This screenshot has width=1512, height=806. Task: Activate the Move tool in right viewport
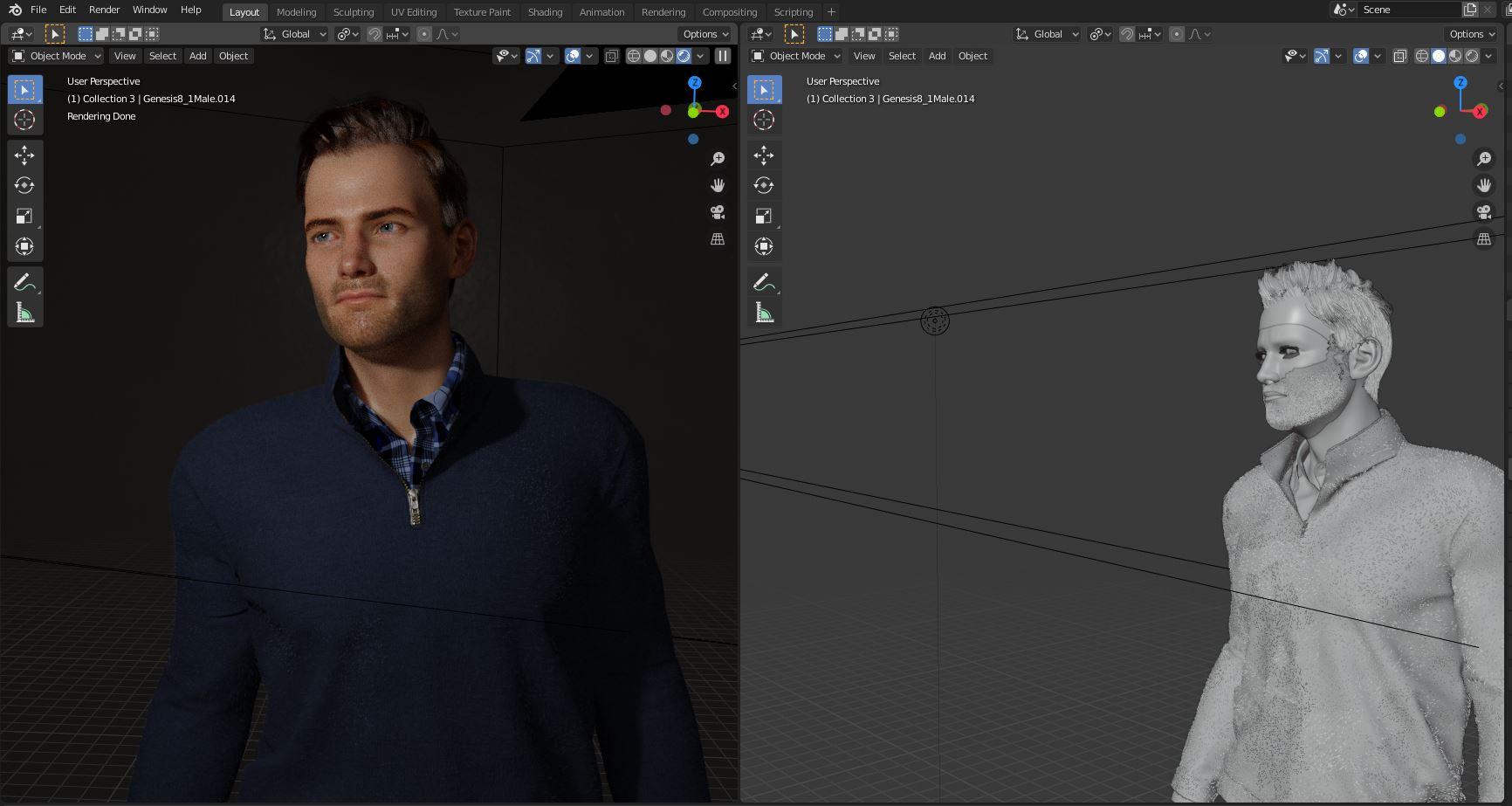coord(764,155)
